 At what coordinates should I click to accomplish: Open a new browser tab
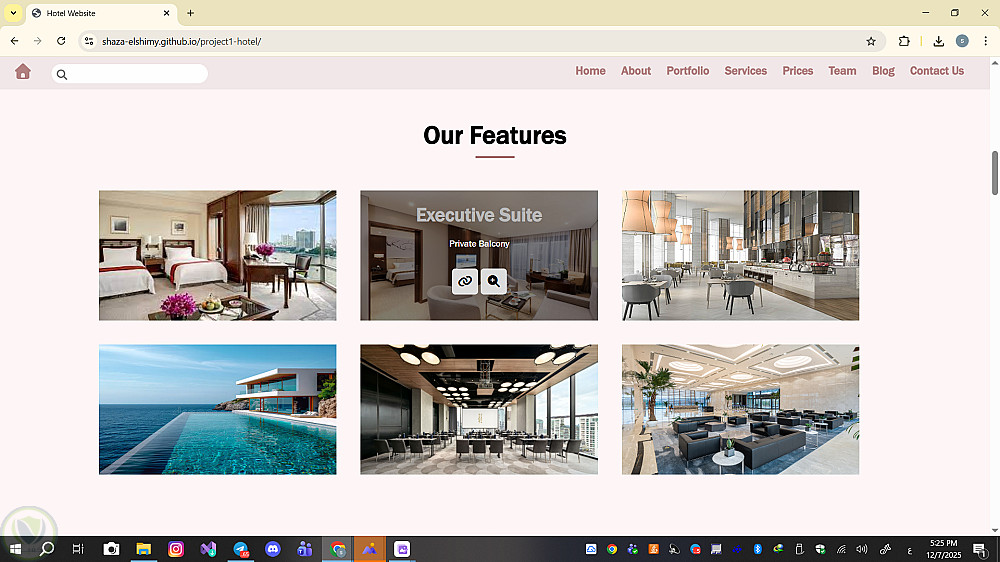point(191,13)
